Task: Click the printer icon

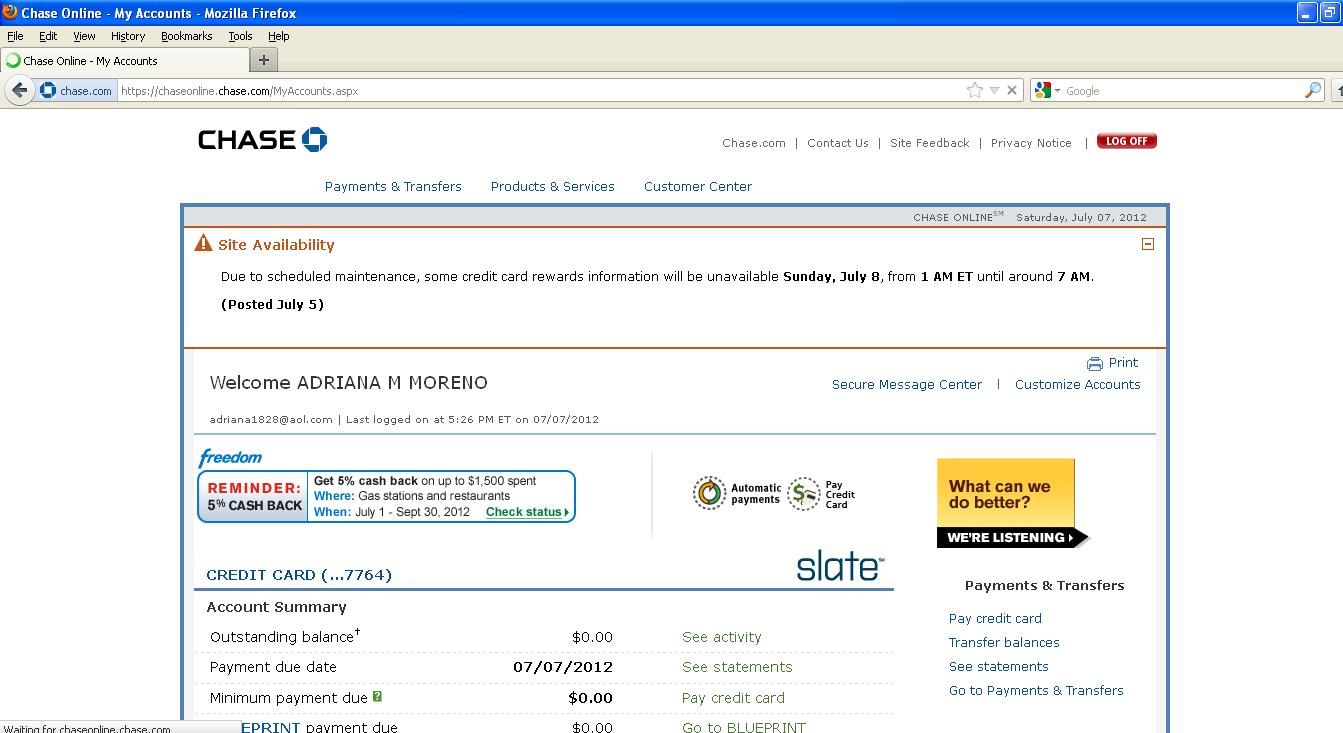Action: [x=1095, y=363]
